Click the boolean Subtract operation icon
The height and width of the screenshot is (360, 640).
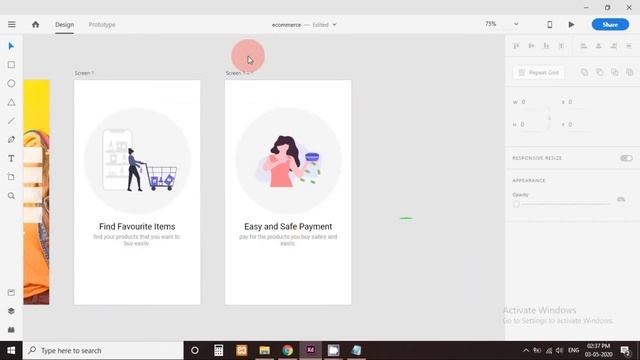coord(600,72)
